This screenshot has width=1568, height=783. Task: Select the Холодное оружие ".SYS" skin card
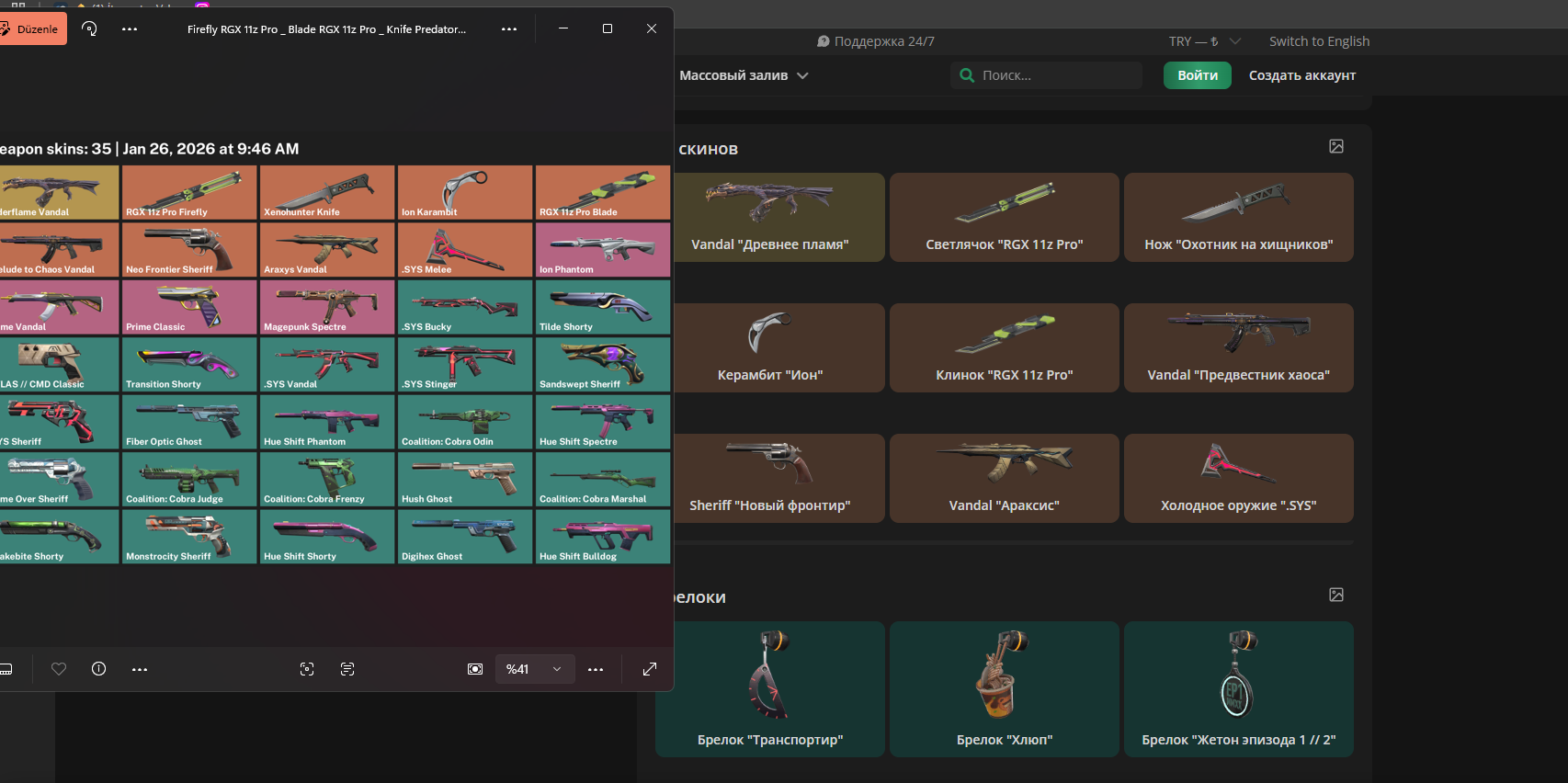[1239, 478]
